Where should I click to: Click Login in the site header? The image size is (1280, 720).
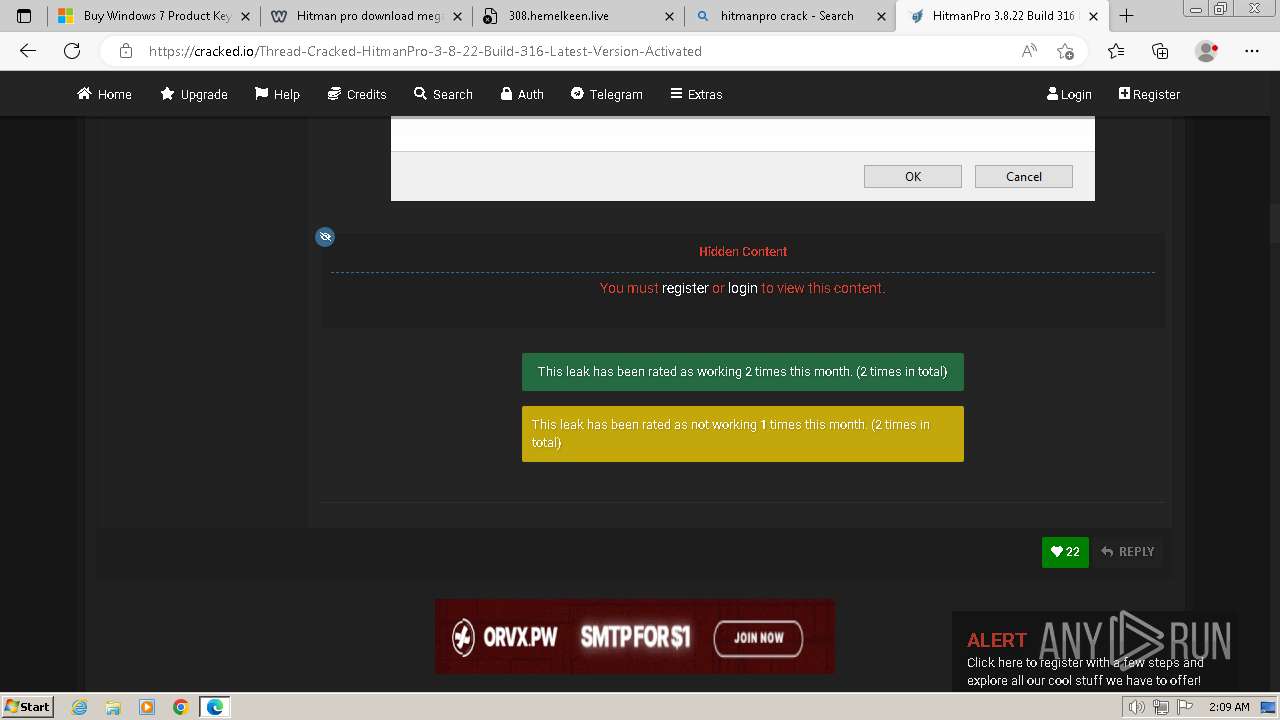click(1069, 94)
